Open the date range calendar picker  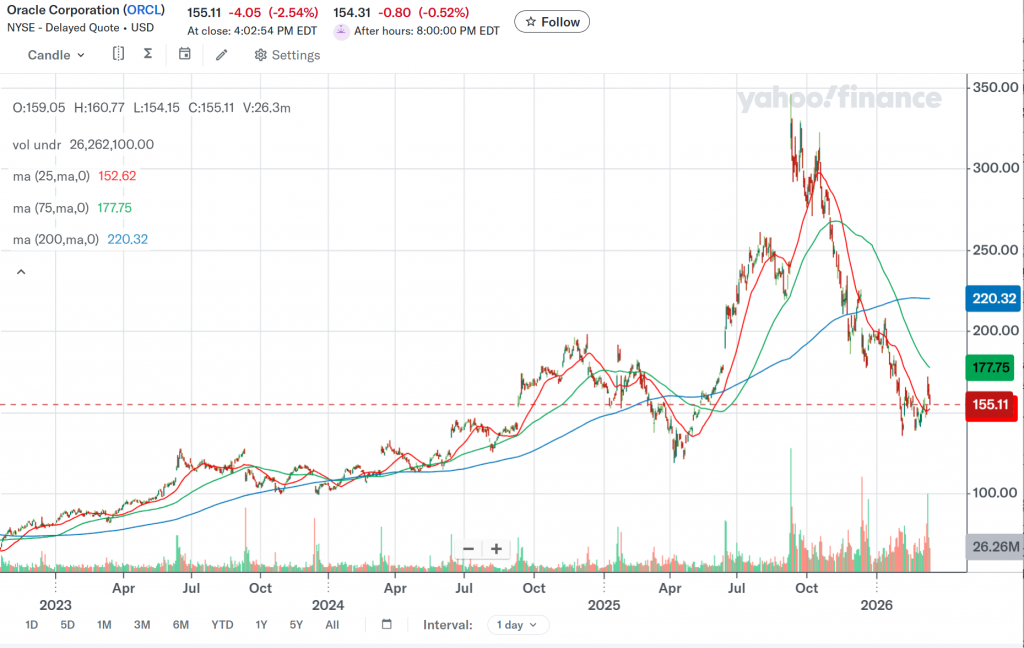[387, 624]
